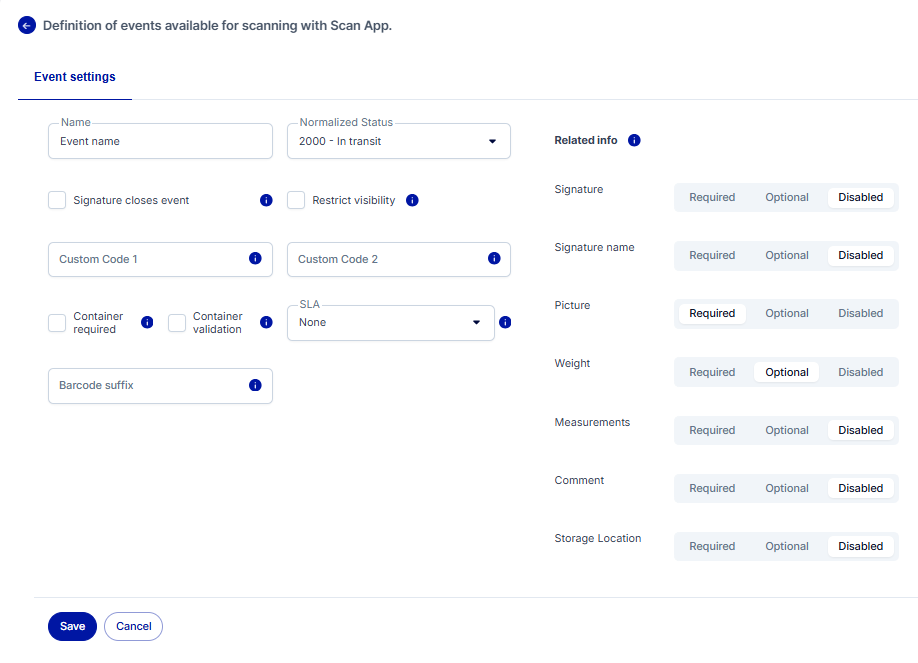Set Picture to Disabled
The image size is (918, 663).
coord(860,314)
